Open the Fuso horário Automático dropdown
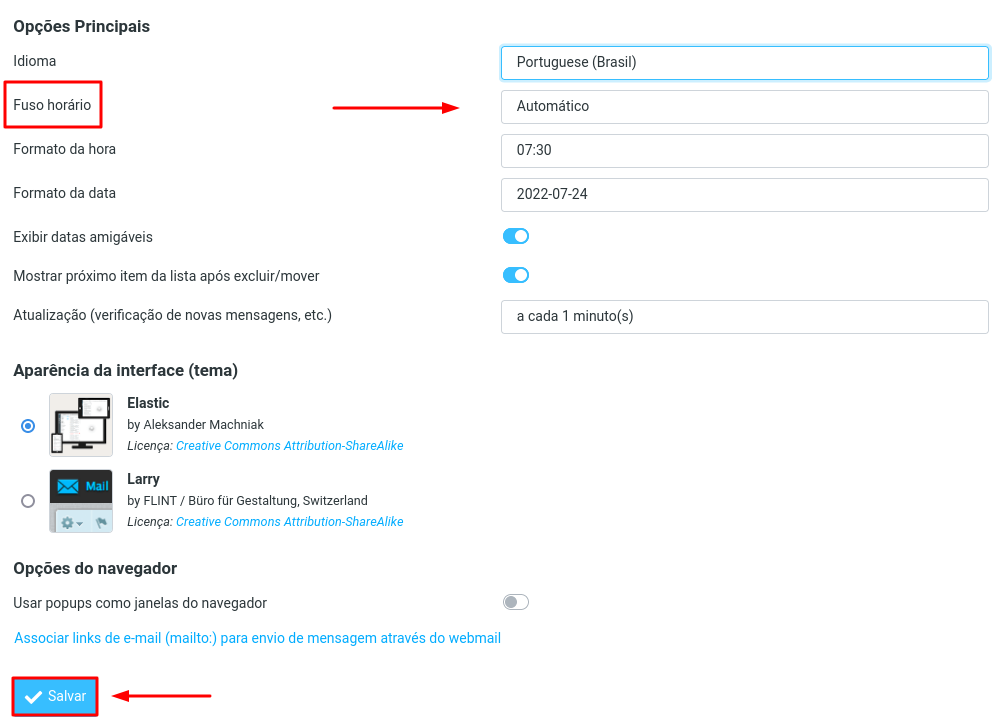Screen dimensions: 999x723 744,106
